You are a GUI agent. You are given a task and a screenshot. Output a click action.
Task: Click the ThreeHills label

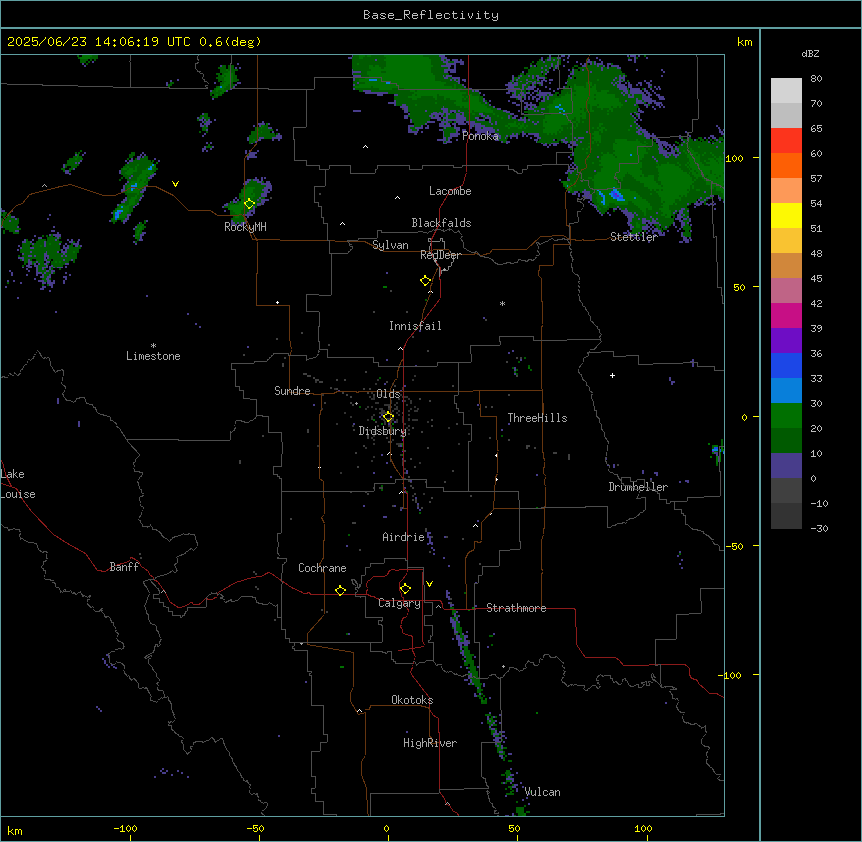(537, 418)
